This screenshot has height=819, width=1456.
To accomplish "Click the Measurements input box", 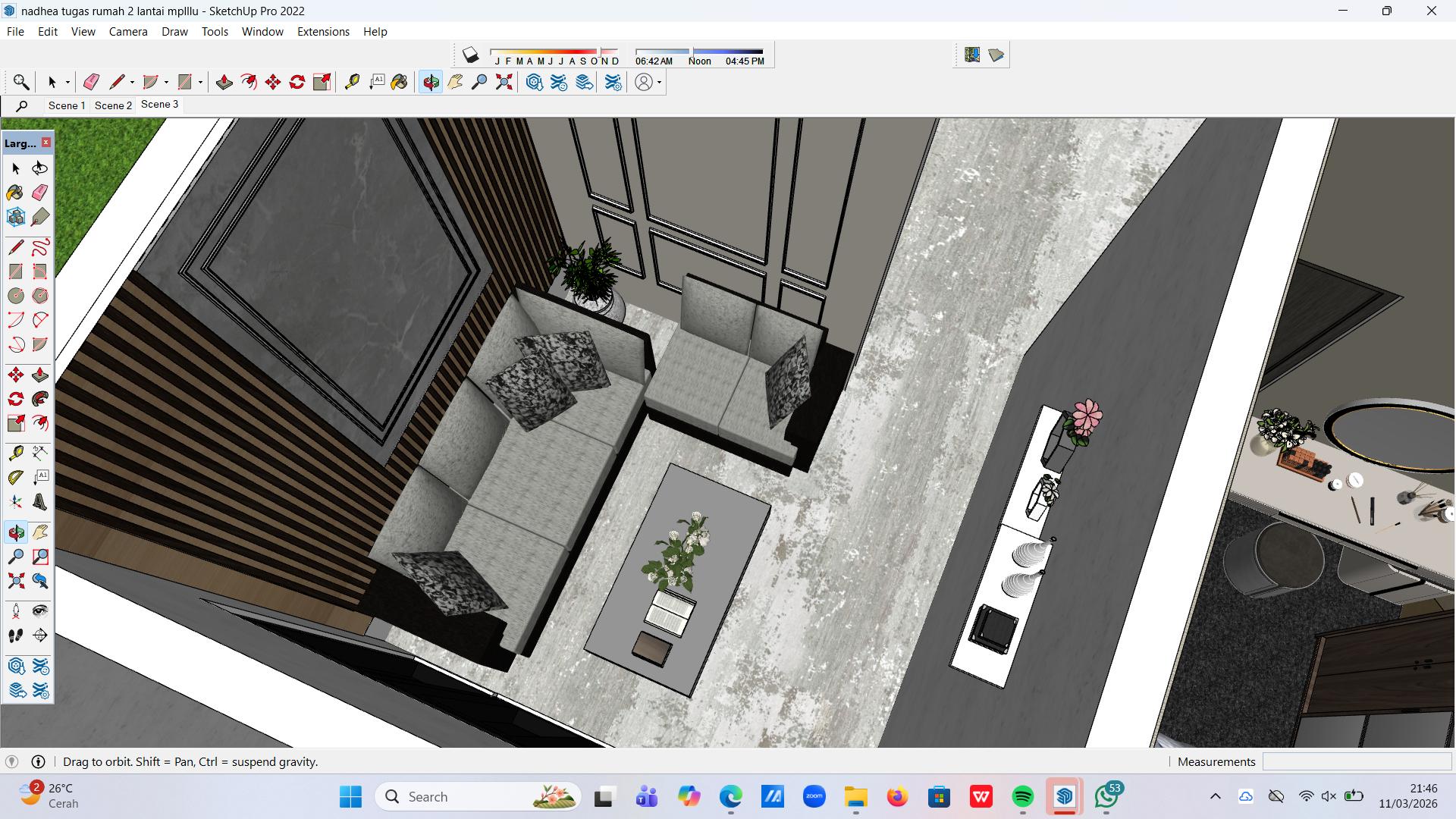I will [x=1356, y=761].
